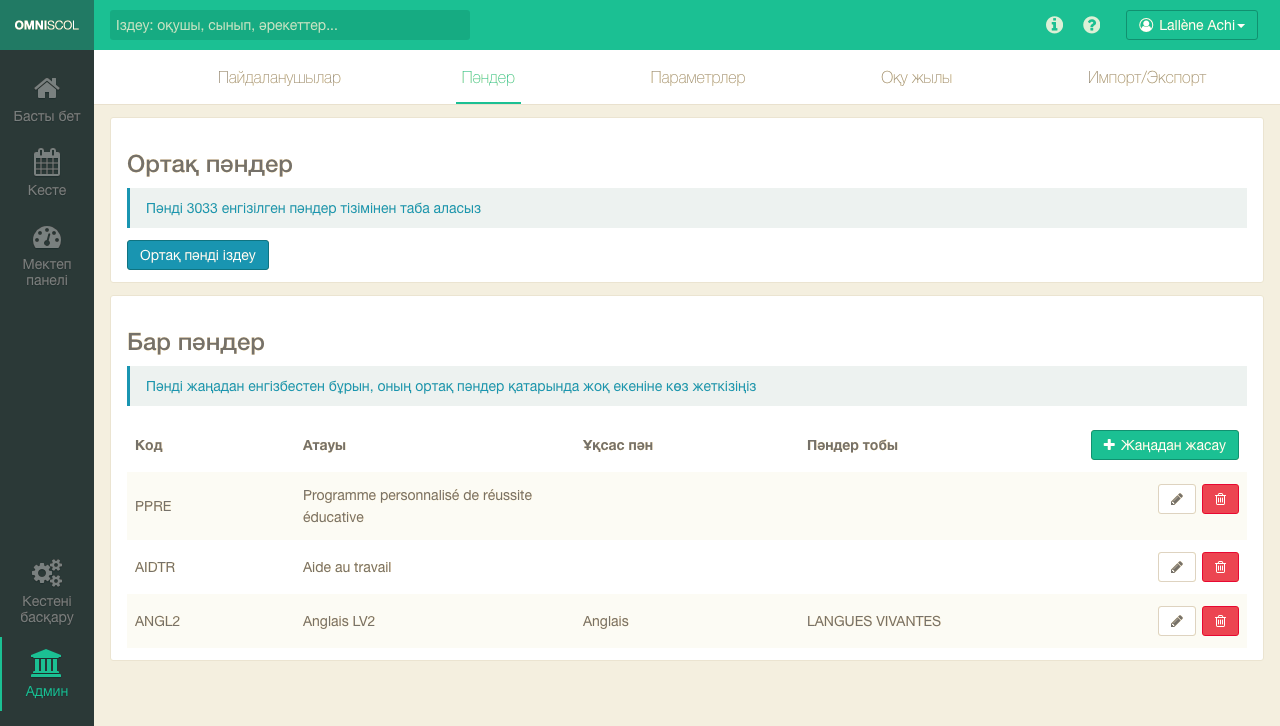
Task: Edit the PPRE subject with pencil icon
Action: [x=1176, y=499]
